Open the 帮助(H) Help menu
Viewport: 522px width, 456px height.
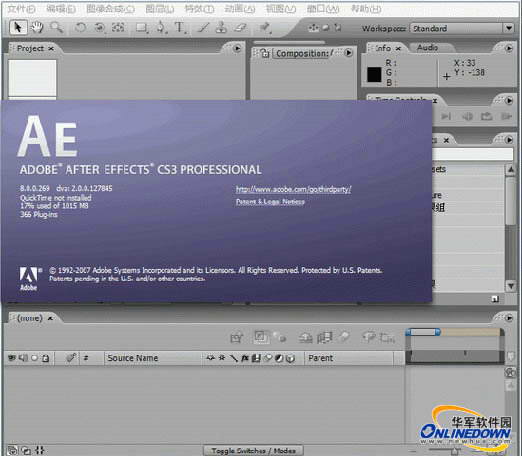(366, 9)
